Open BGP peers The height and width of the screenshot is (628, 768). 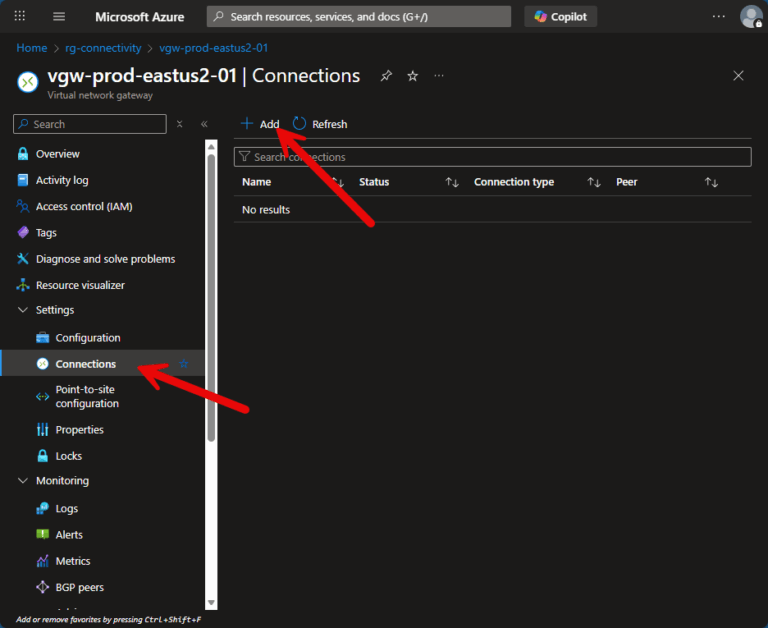[79, 587]
